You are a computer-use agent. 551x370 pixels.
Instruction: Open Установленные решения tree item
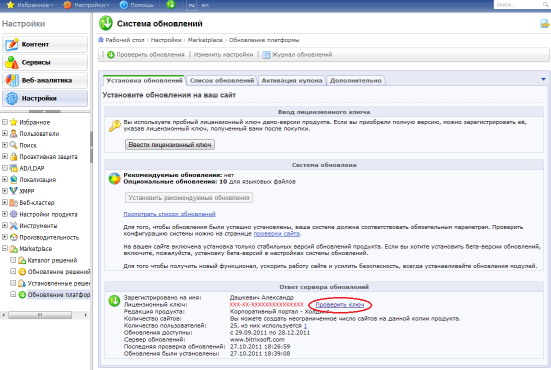(59, 283)
